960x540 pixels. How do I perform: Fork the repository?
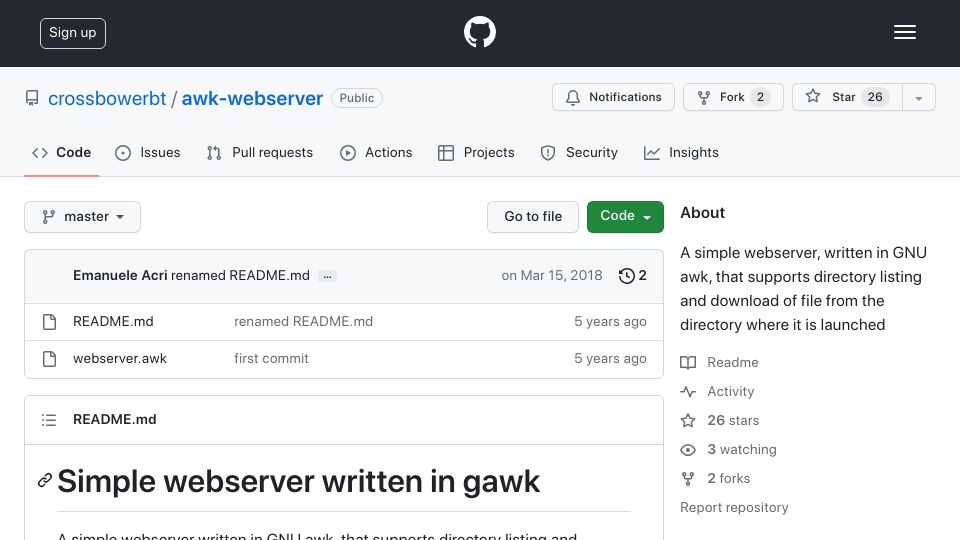(x=733, y=97)
